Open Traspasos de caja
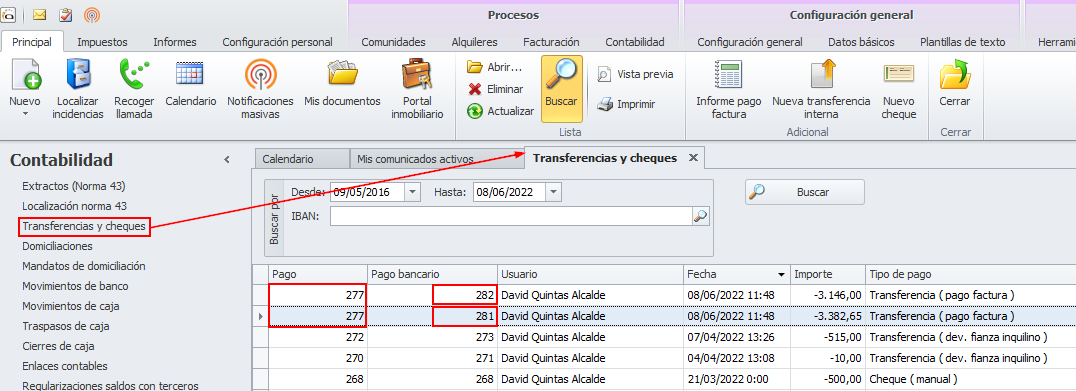The height and width of the screenshot is (391, 1076). click(x=66, y=326)
